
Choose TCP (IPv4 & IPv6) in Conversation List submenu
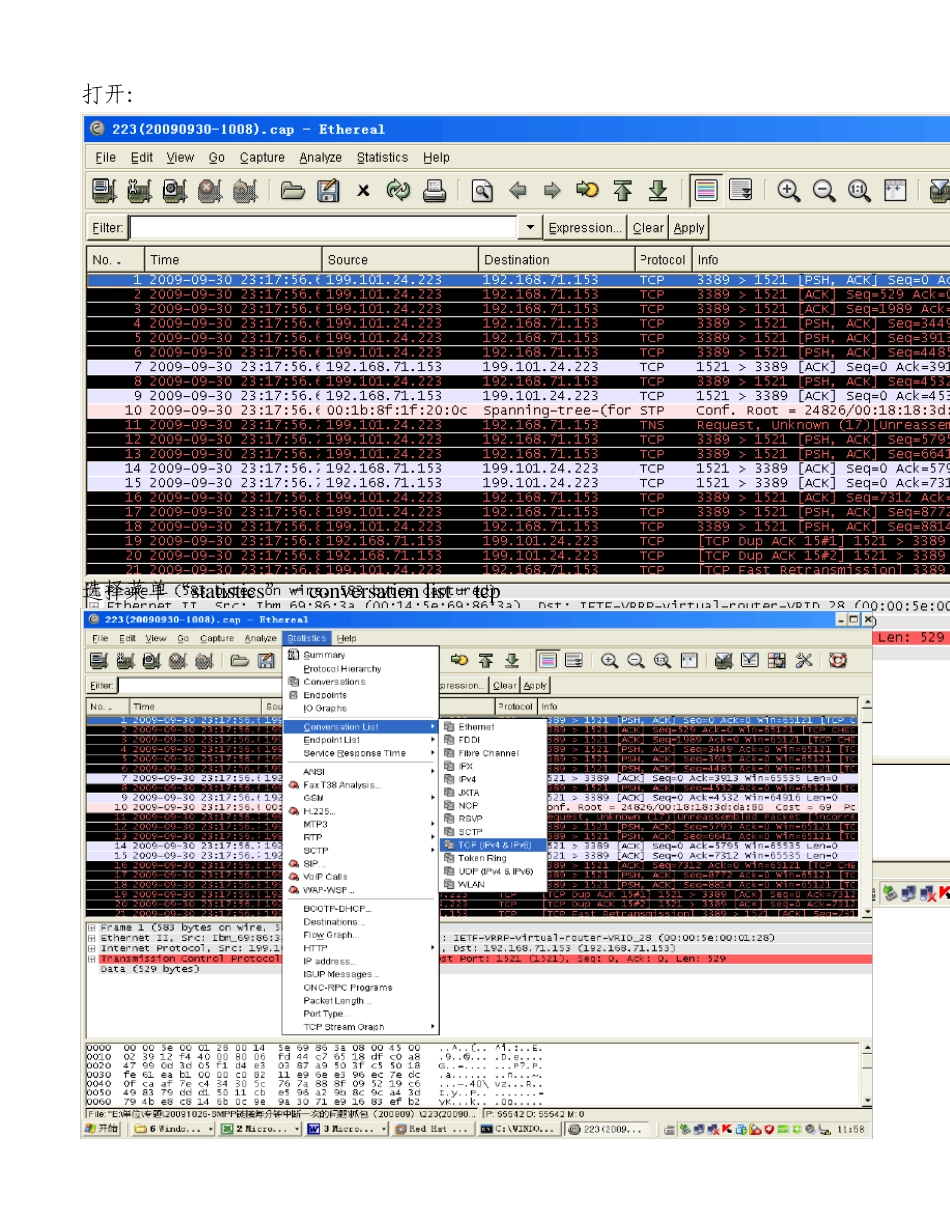(494, 844)
